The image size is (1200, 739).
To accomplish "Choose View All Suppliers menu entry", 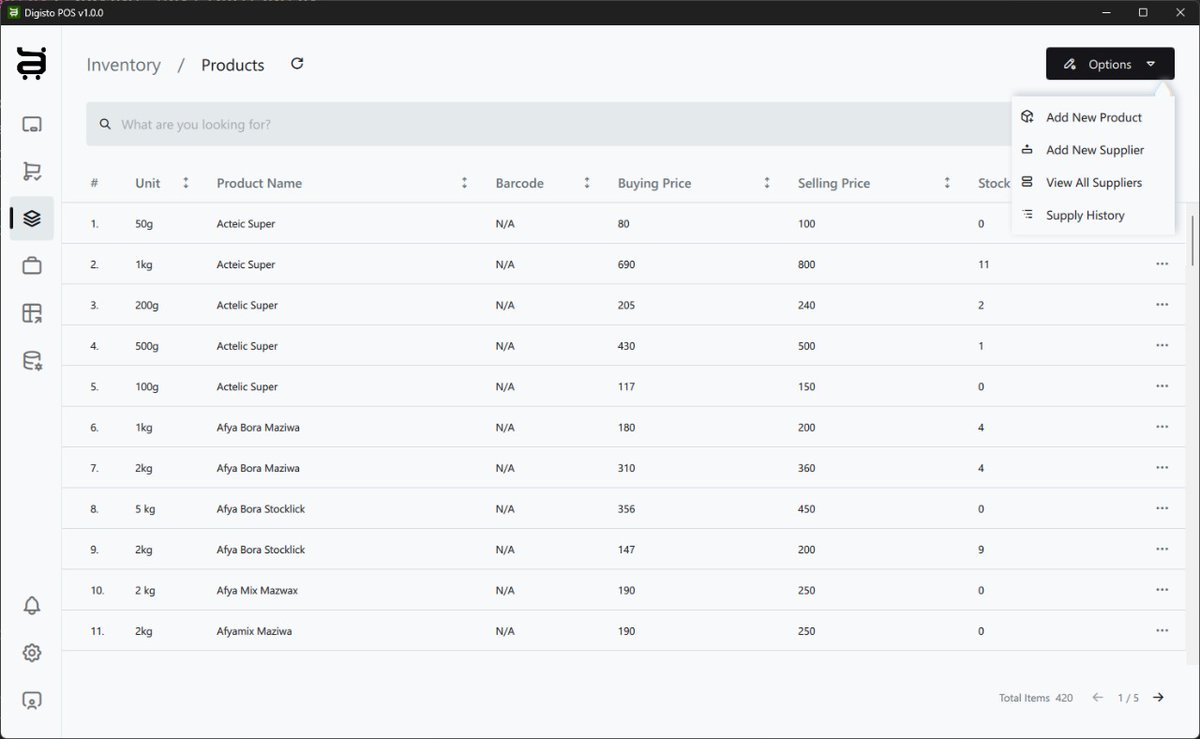I will pos(1093,183).
